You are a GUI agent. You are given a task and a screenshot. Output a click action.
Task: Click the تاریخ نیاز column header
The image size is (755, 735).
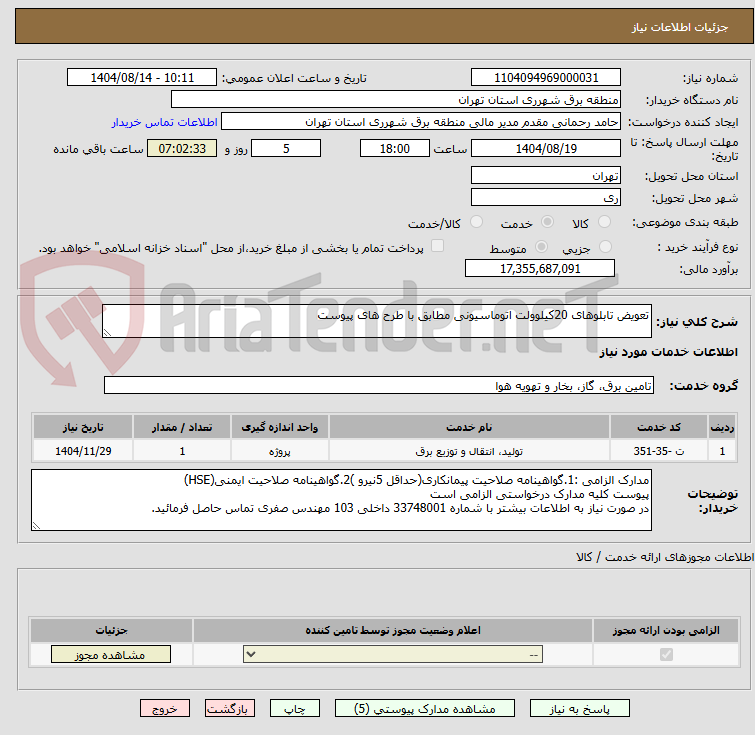point(83,427)
